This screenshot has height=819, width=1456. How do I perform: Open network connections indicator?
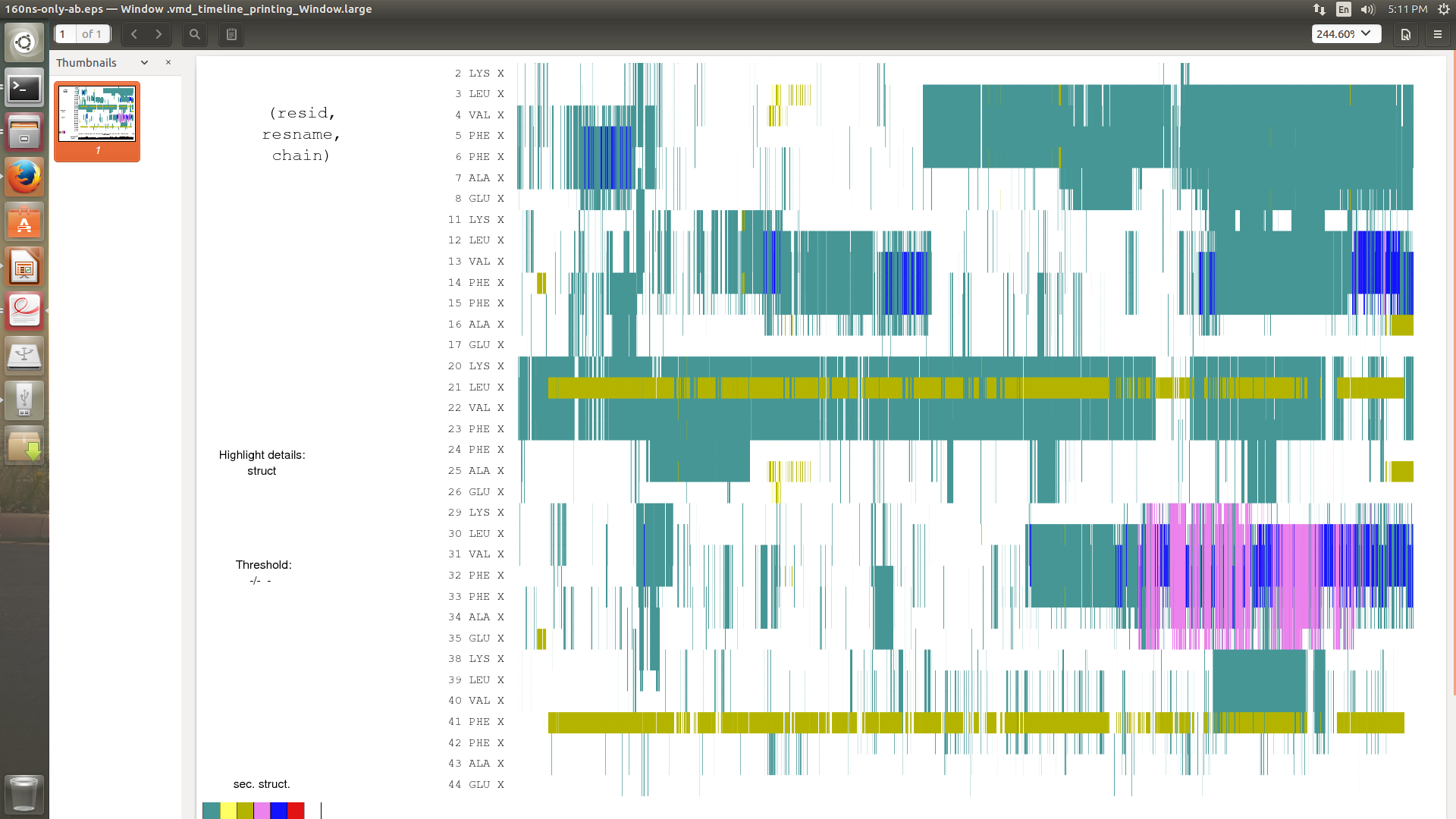pos(1319,9)
